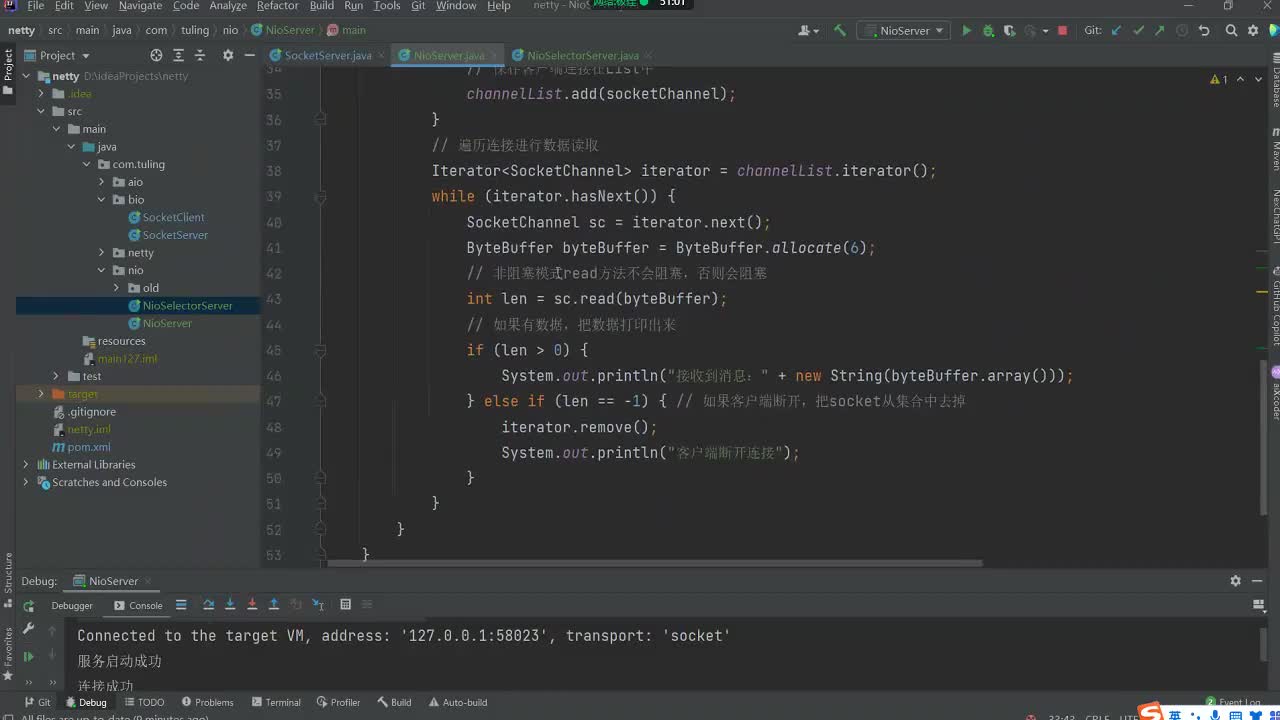The height and width of the screenshot is (720, 1280).
Task: Expand all icon in Project panel header
Action: pyautogui.click(x=179, y=55)
